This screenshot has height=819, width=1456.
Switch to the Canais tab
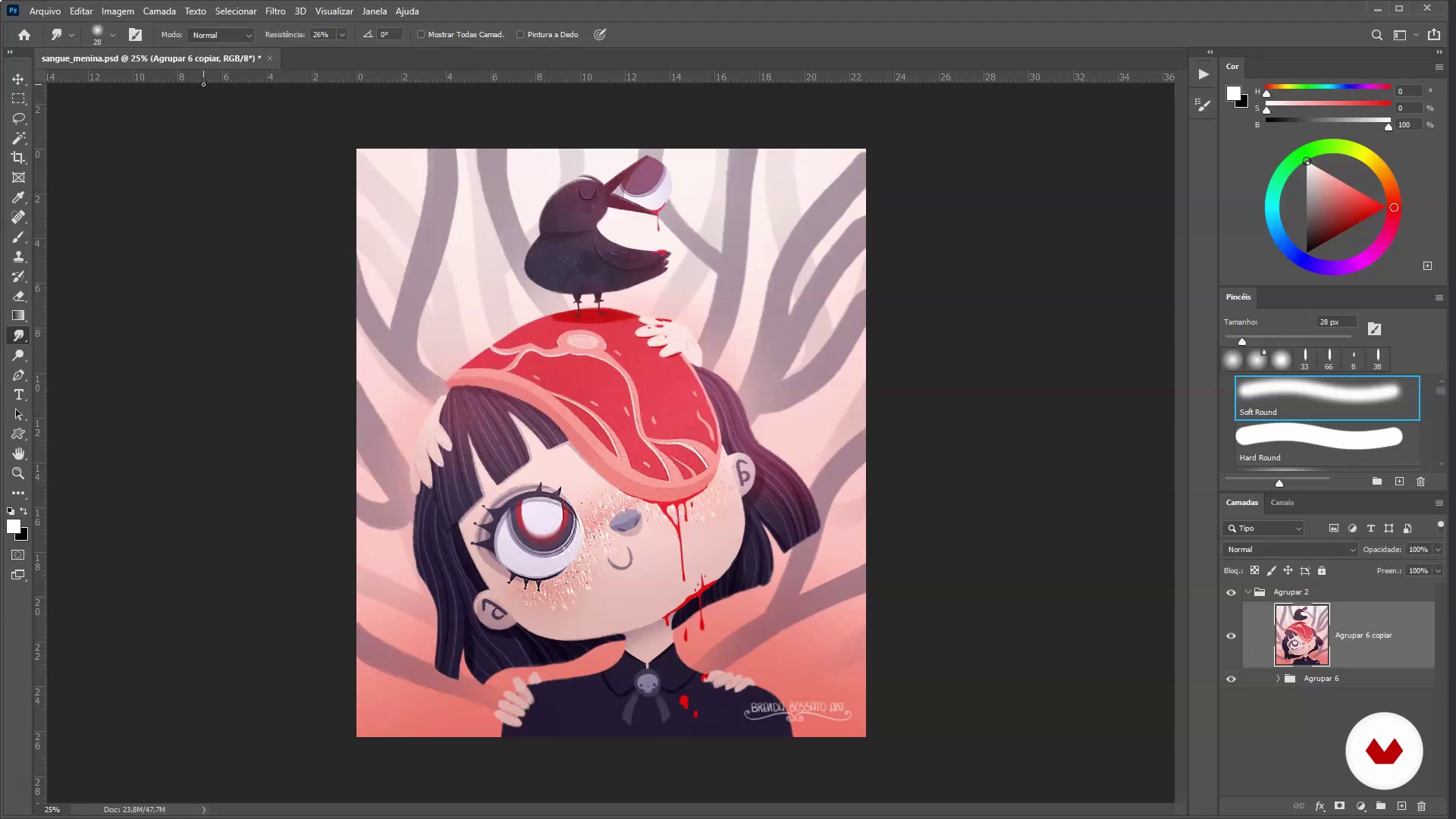1282,503
